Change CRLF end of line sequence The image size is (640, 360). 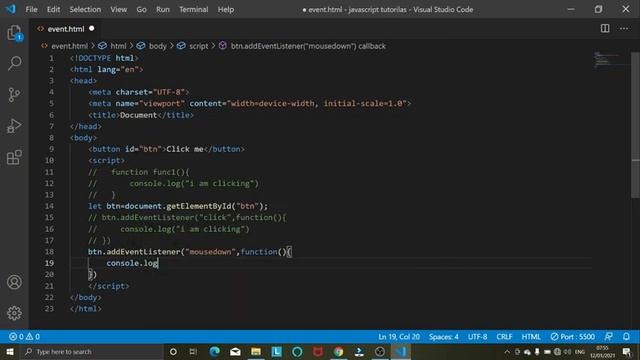[x=504, y=337]
